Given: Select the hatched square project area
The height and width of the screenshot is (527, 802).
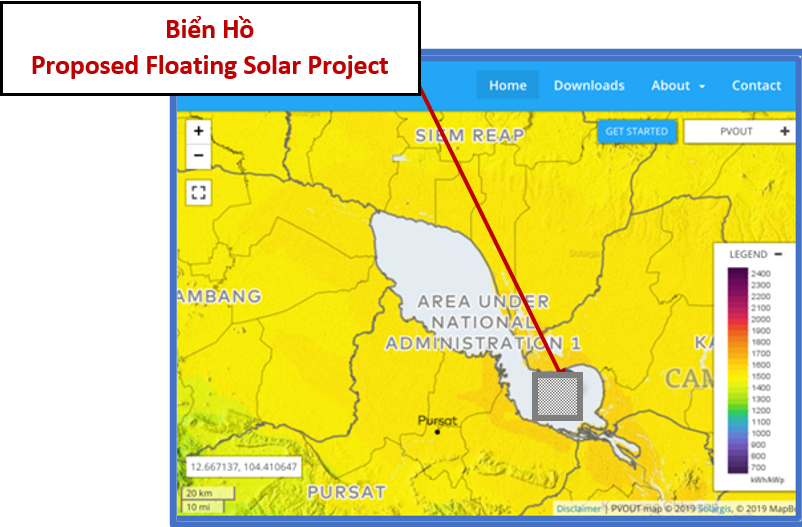Looking at the screenshot, I should coord(557,396).
